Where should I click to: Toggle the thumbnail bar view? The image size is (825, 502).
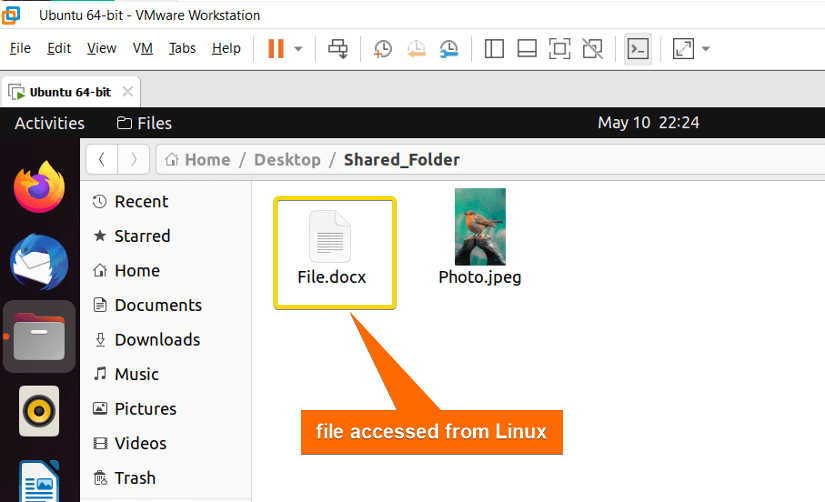(527, 49)
